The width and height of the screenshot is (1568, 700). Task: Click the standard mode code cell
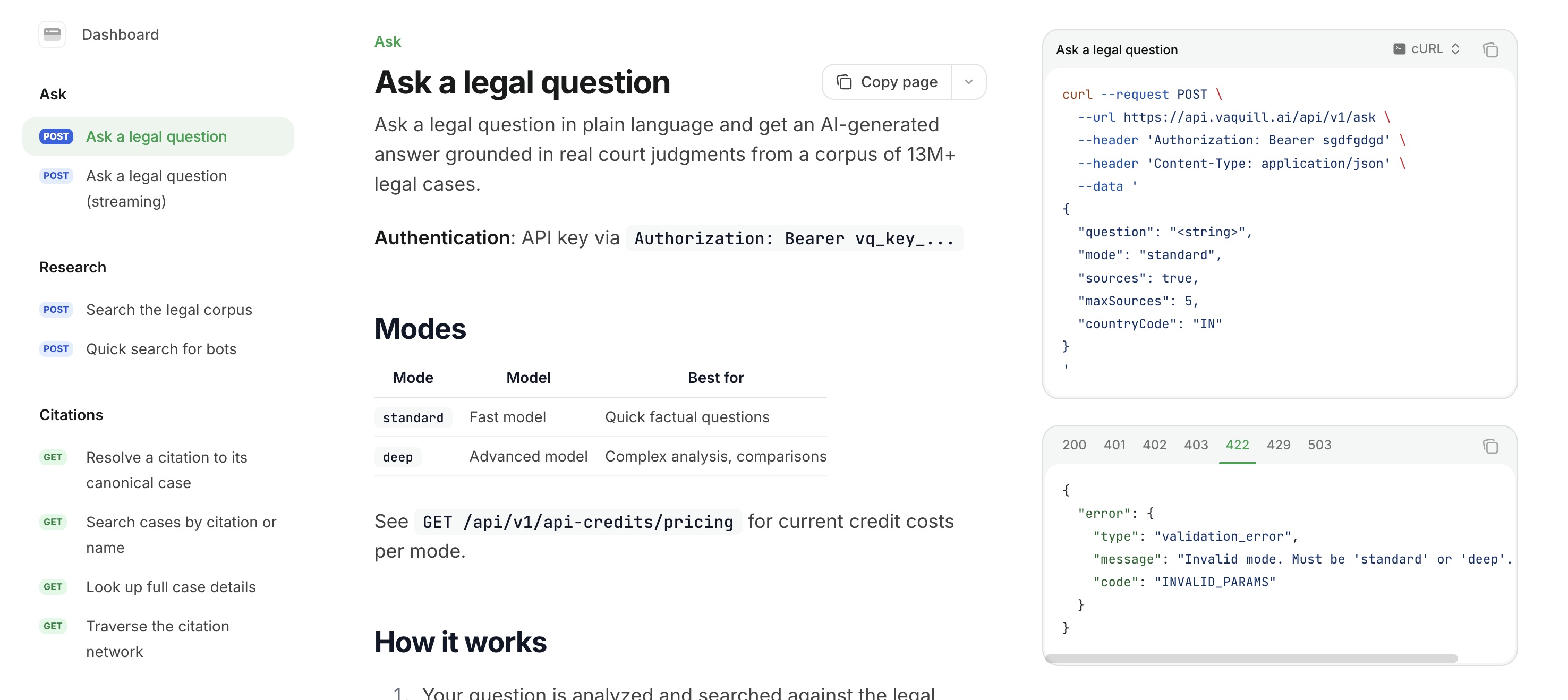pos(413,417)
